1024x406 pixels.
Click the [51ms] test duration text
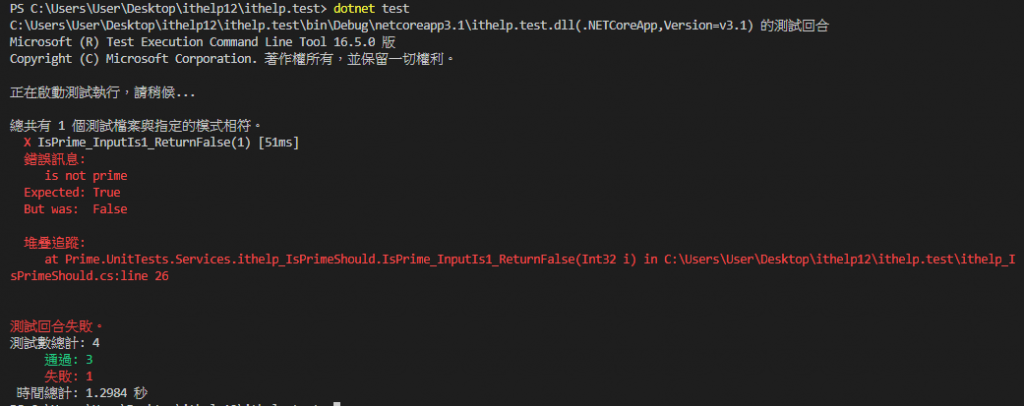(279, 142)
